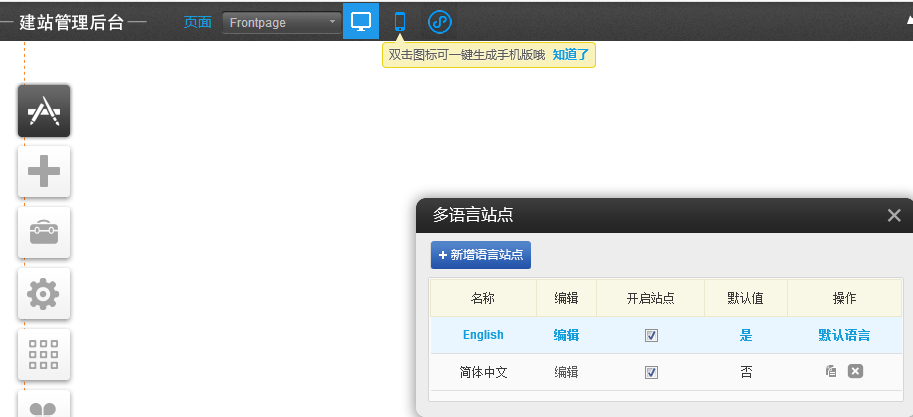Toggle the 简体中文 site enabled checkbox

pos(651,372)
